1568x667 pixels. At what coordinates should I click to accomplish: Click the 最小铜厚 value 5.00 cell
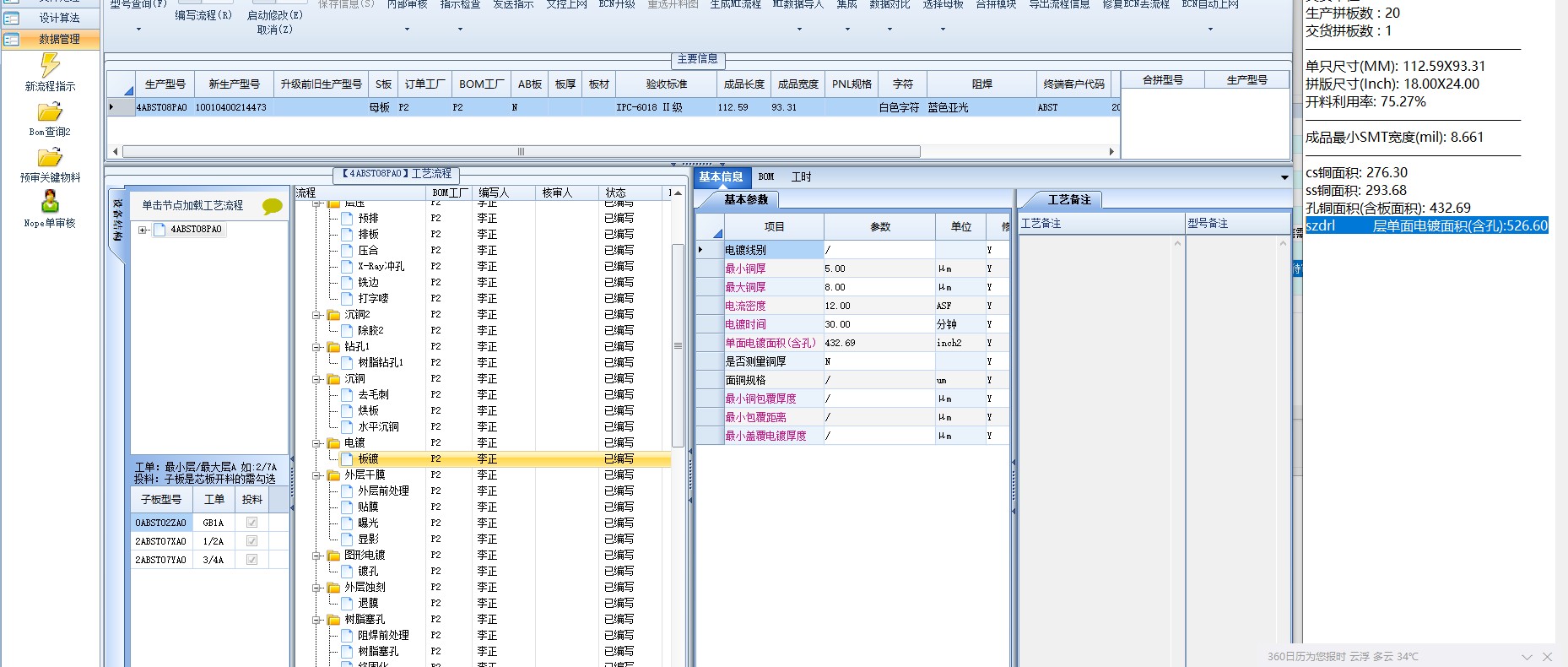click(x=879, y=268)
